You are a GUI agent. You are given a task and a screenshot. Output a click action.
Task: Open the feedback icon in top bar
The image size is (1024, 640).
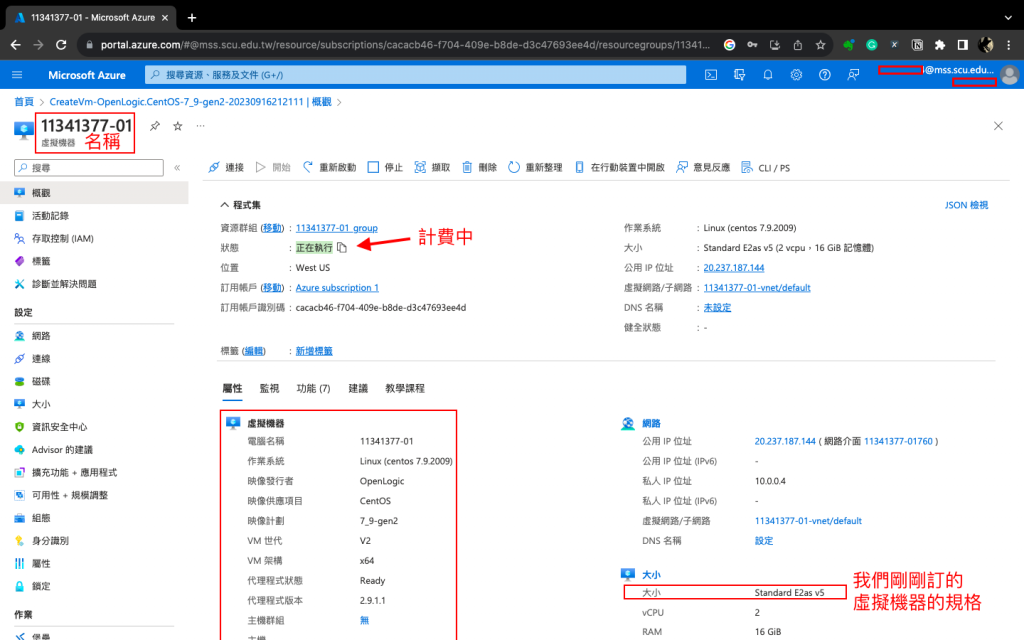tap(853, 75)
